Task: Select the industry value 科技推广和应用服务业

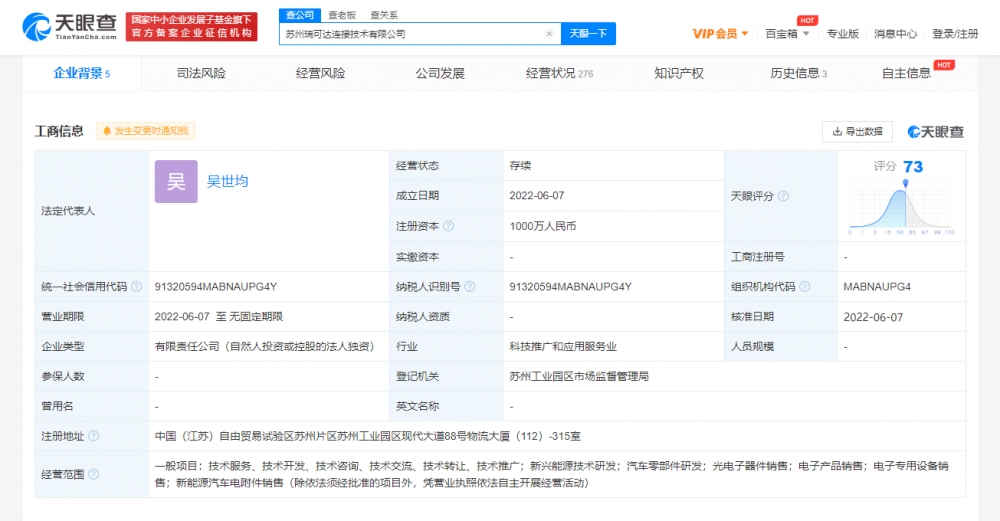Action: coord(563,347)
